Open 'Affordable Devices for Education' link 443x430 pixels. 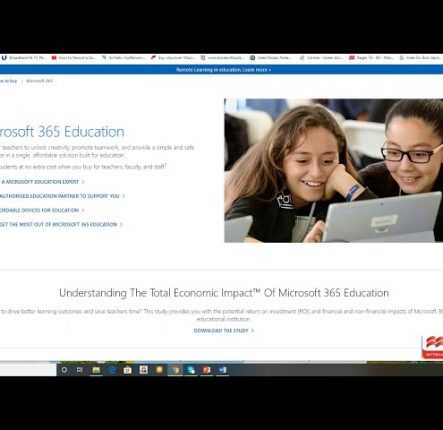[42, 210]
